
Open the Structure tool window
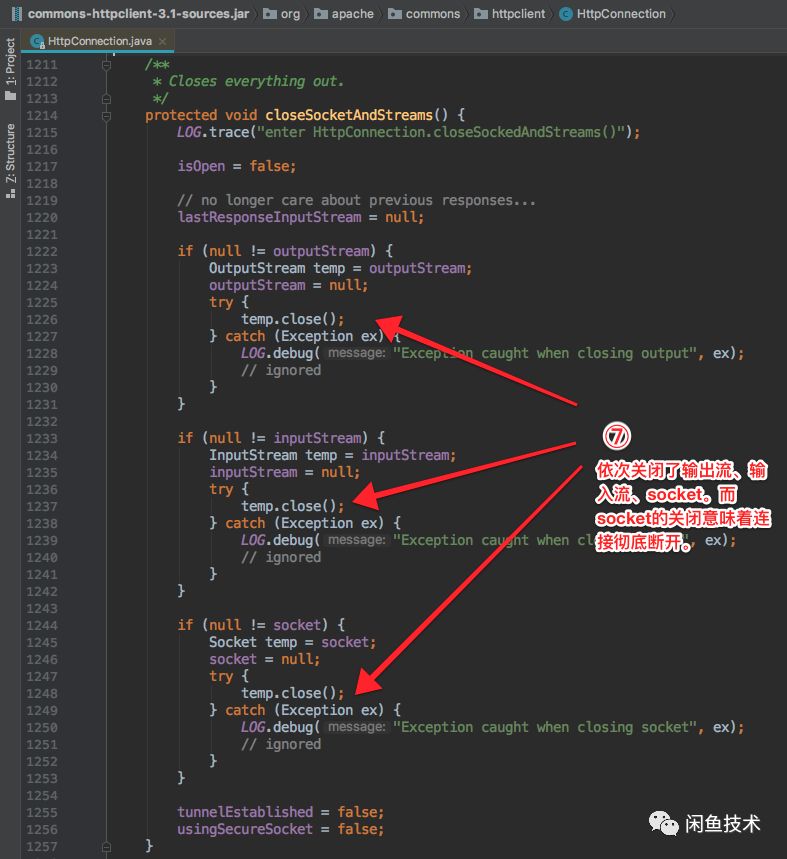(x=10, y=161)
